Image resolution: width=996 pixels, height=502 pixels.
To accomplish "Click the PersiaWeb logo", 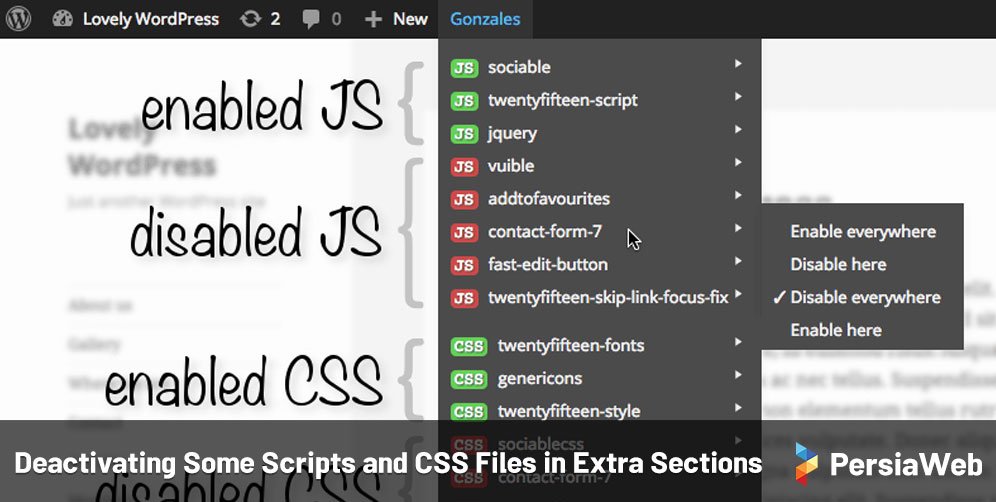I will 889,465.
